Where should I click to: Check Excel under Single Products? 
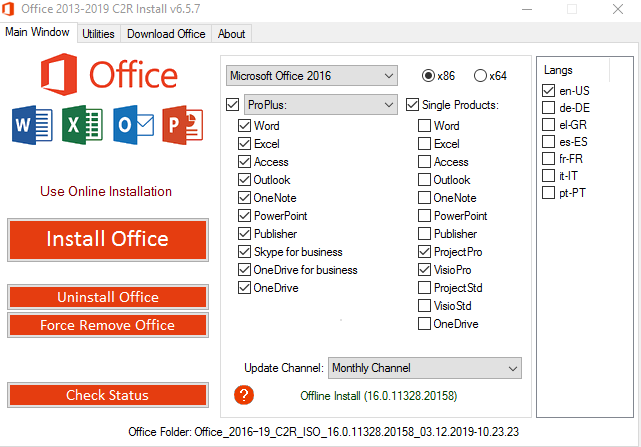(424, 144)
